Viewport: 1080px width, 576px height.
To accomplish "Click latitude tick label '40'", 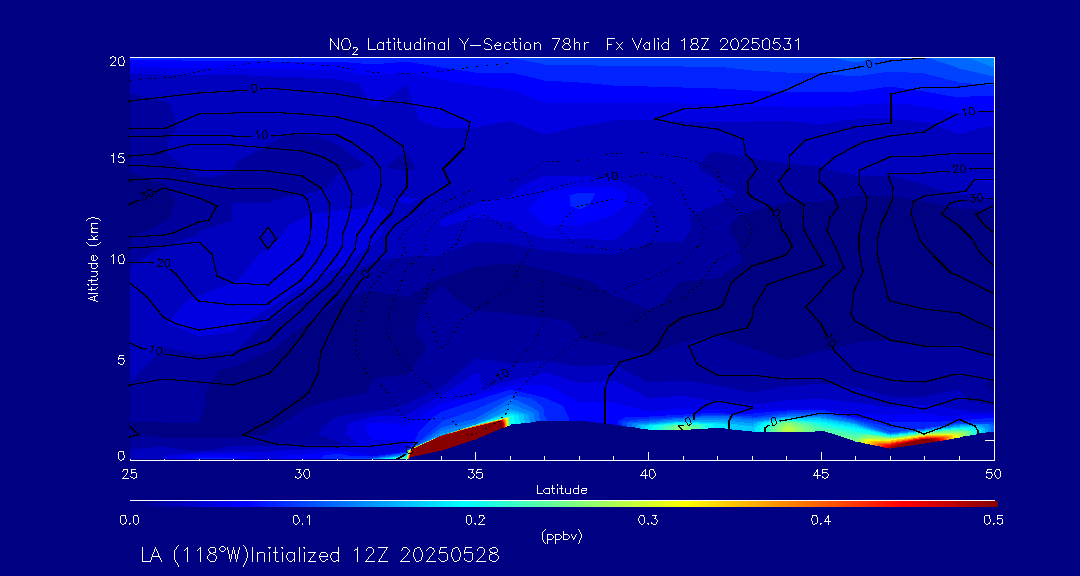I will (x=648, y=473).
